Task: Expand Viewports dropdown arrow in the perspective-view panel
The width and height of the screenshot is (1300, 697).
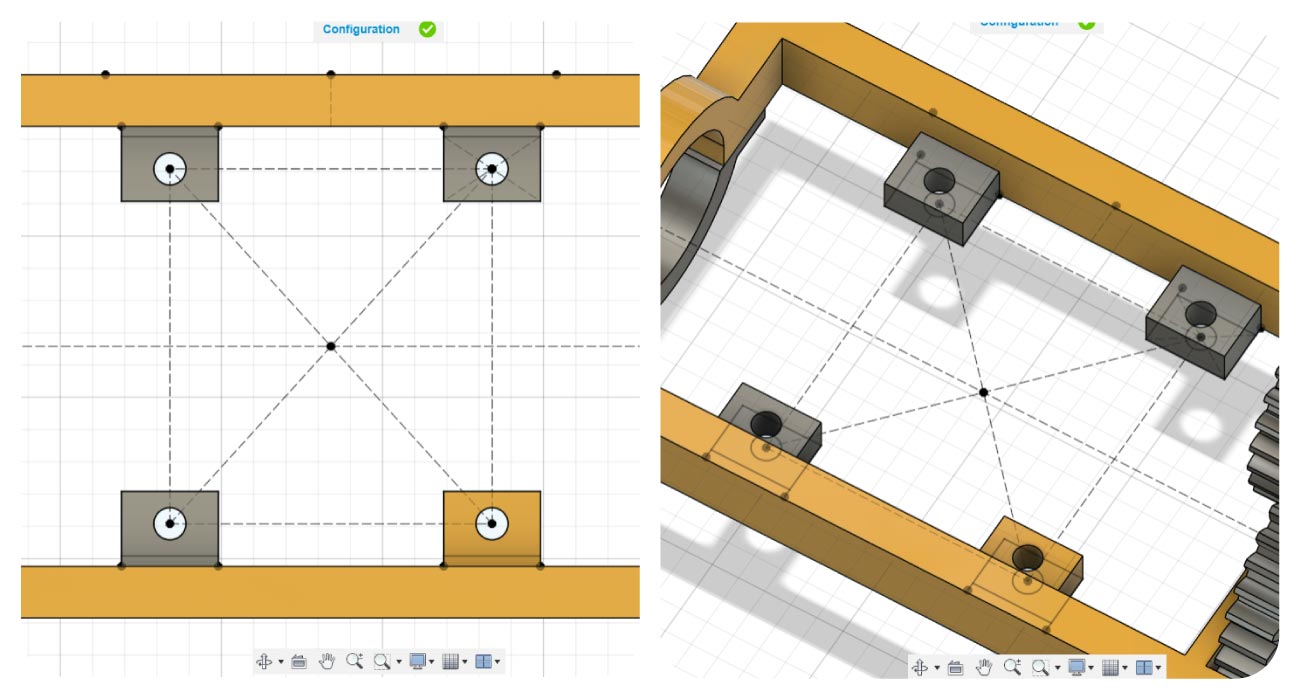Action: 1158,668
